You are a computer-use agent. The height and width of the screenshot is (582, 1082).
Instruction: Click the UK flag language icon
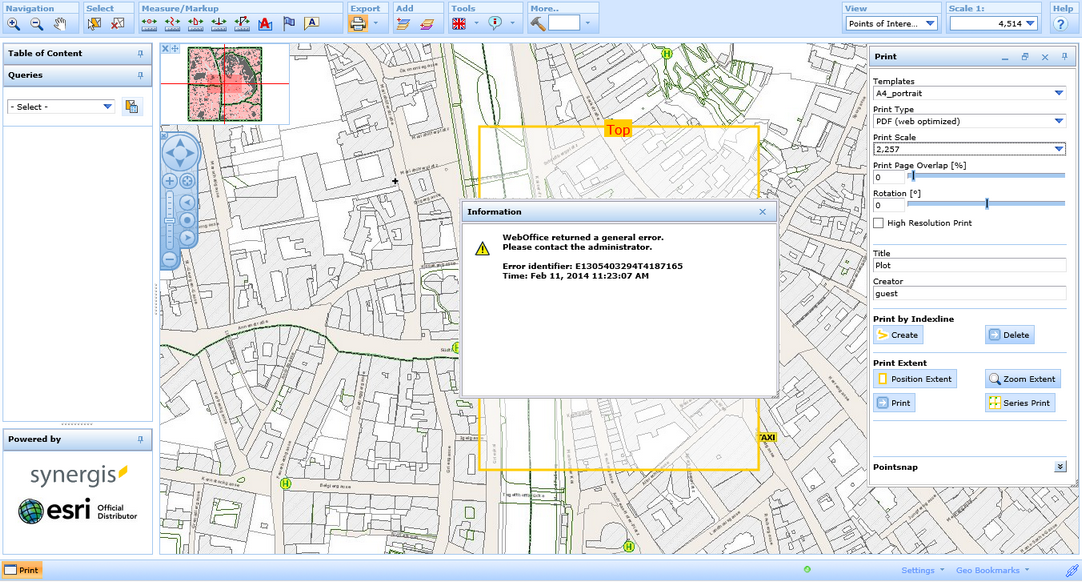(460, 23)
